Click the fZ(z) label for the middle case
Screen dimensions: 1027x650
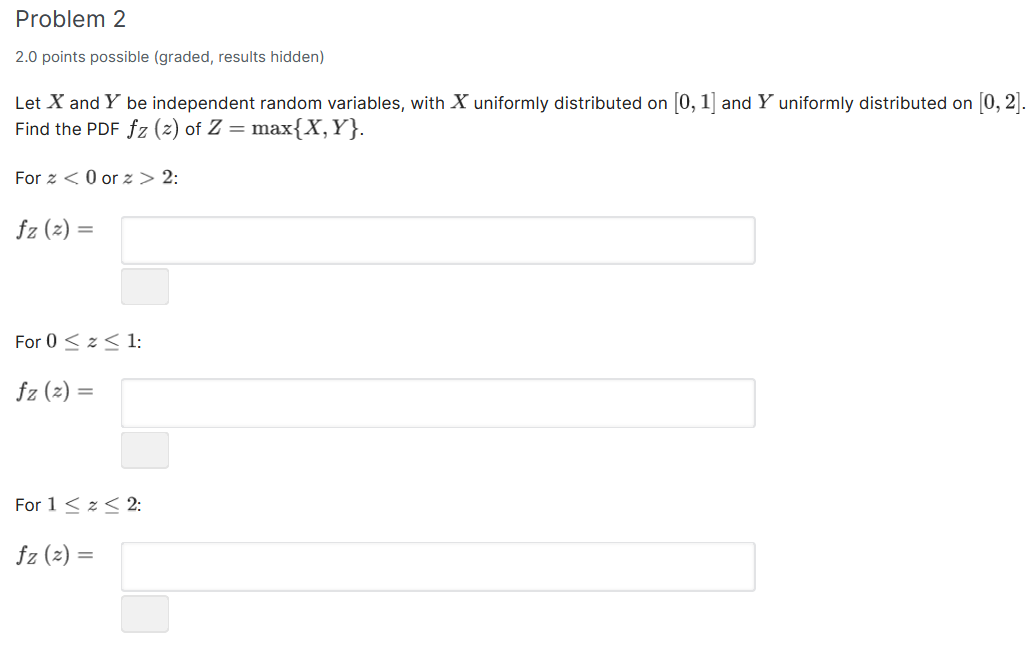click(55, 393)
